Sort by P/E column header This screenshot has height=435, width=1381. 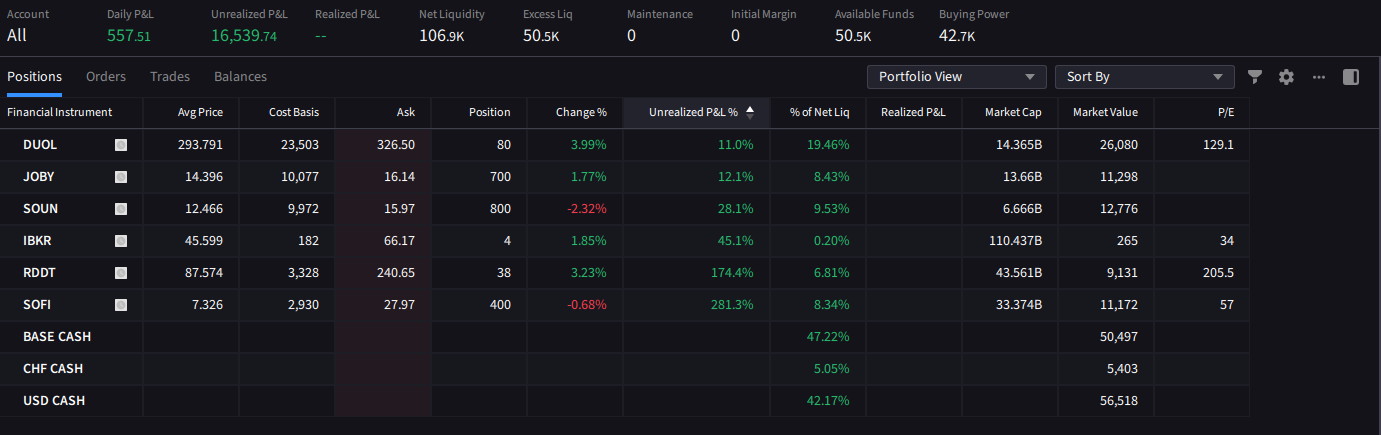click(x=1202, y=112)
